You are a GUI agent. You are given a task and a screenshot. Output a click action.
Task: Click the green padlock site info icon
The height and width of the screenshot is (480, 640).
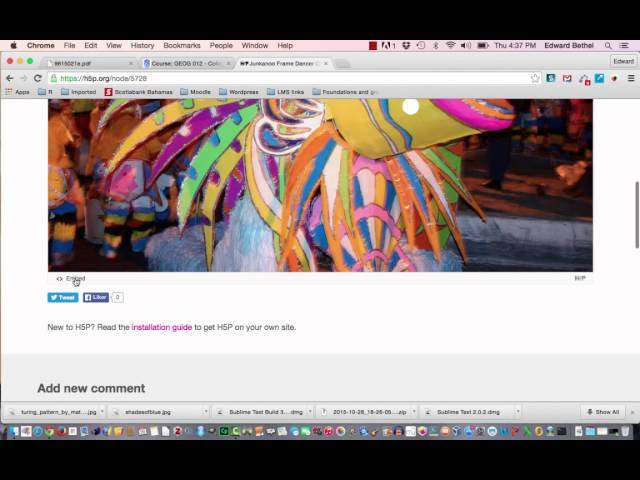click(x=53, y=78)
